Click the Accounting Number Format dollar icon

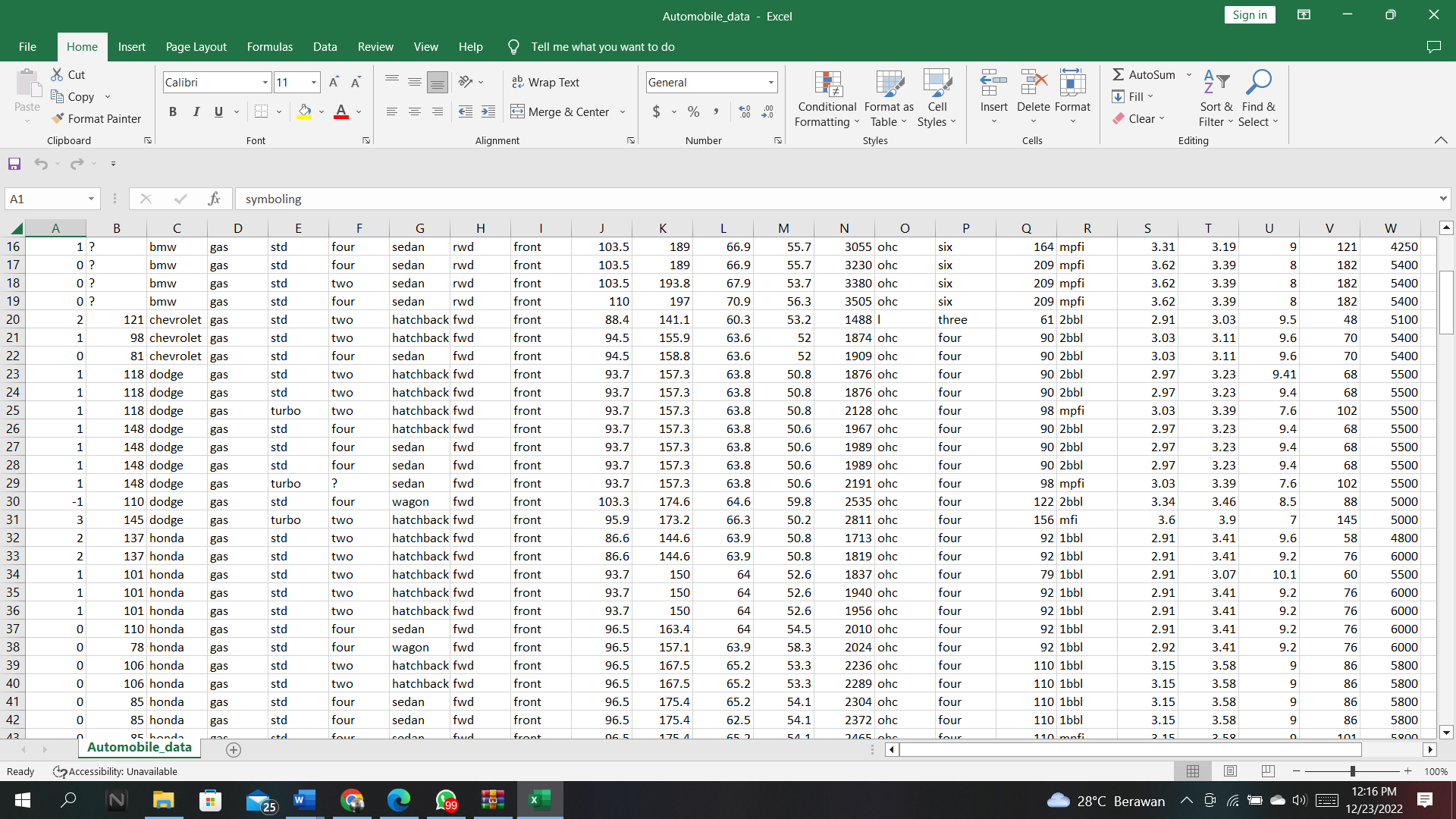click(x=656, y=111)
